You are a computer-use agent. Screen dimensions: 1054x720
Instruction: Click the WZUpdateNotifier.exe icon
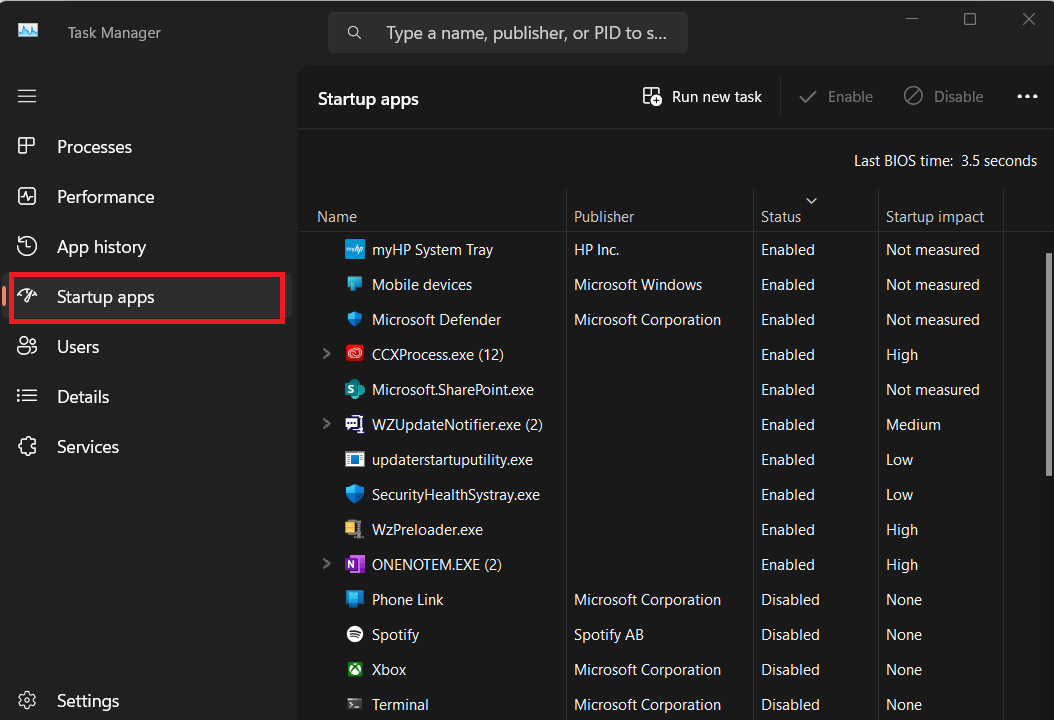pos(354,424)
